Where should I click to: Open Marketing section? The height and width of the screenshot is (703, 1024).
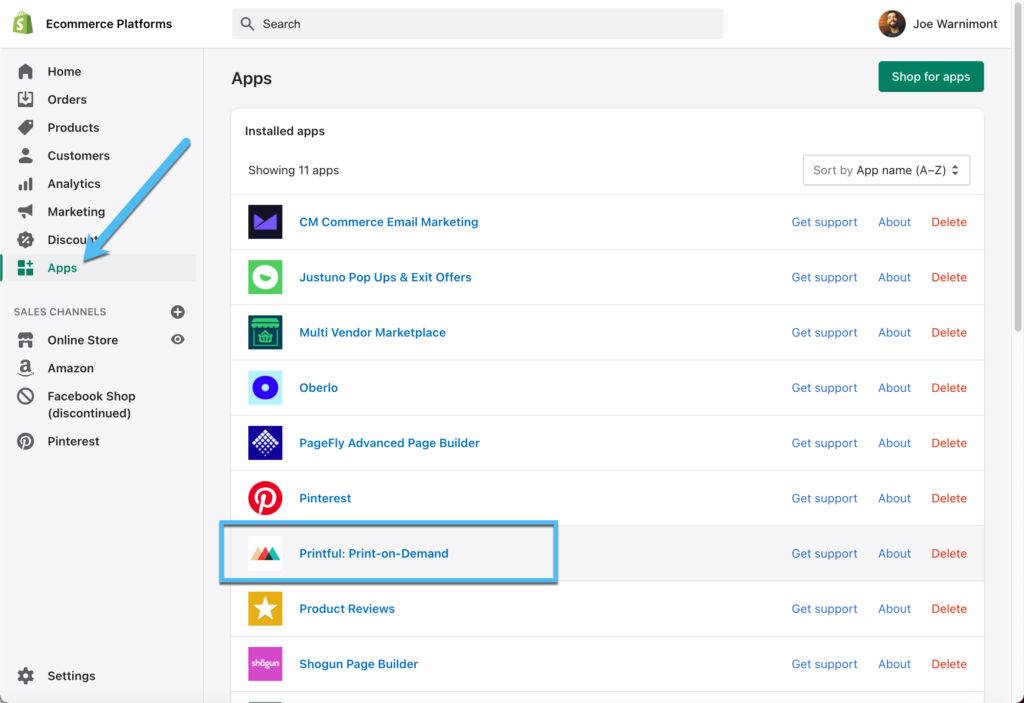point(76,212)
